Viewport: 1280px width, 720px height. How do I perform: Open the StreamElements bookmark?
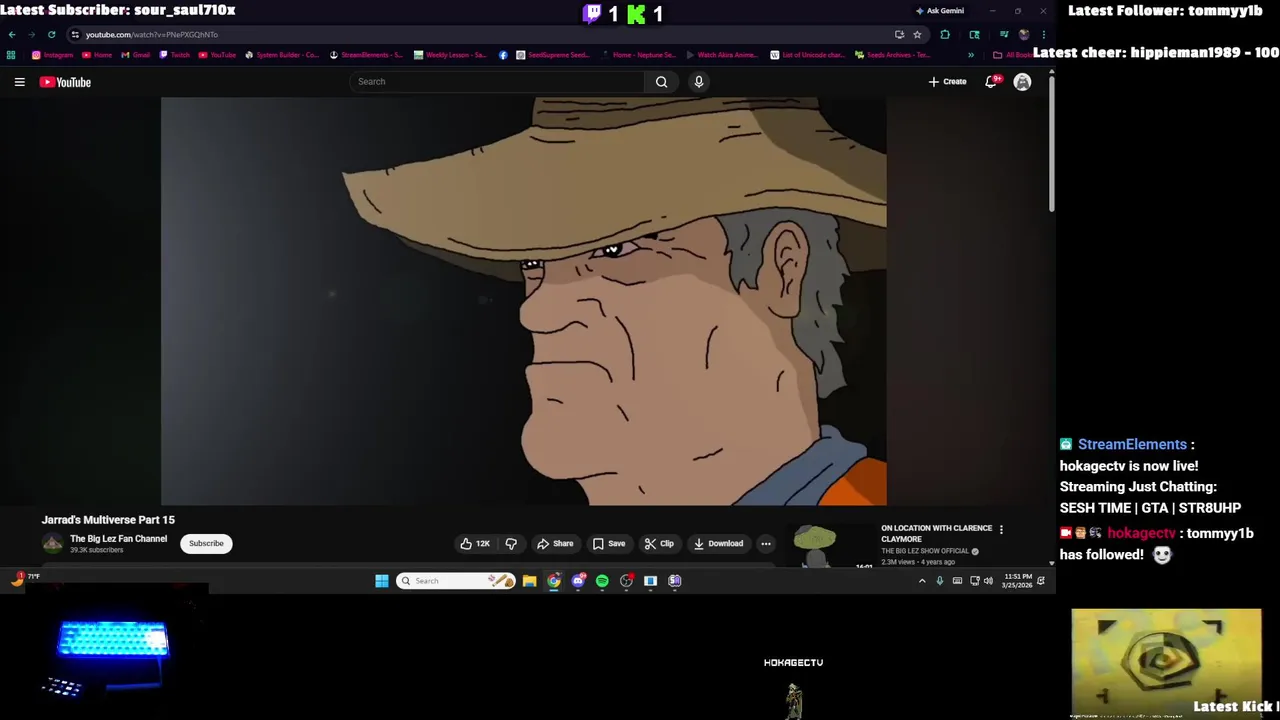click(366, 55)
